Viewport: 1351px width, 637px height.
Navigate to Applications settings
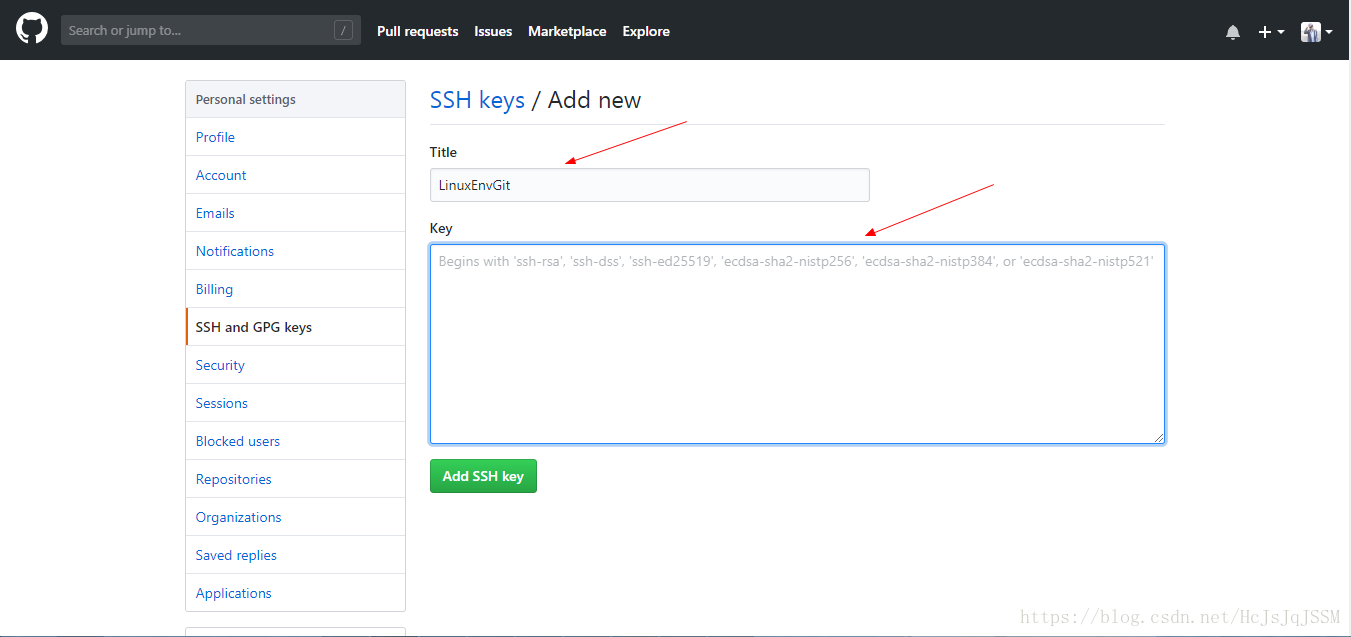coord(295,593)
